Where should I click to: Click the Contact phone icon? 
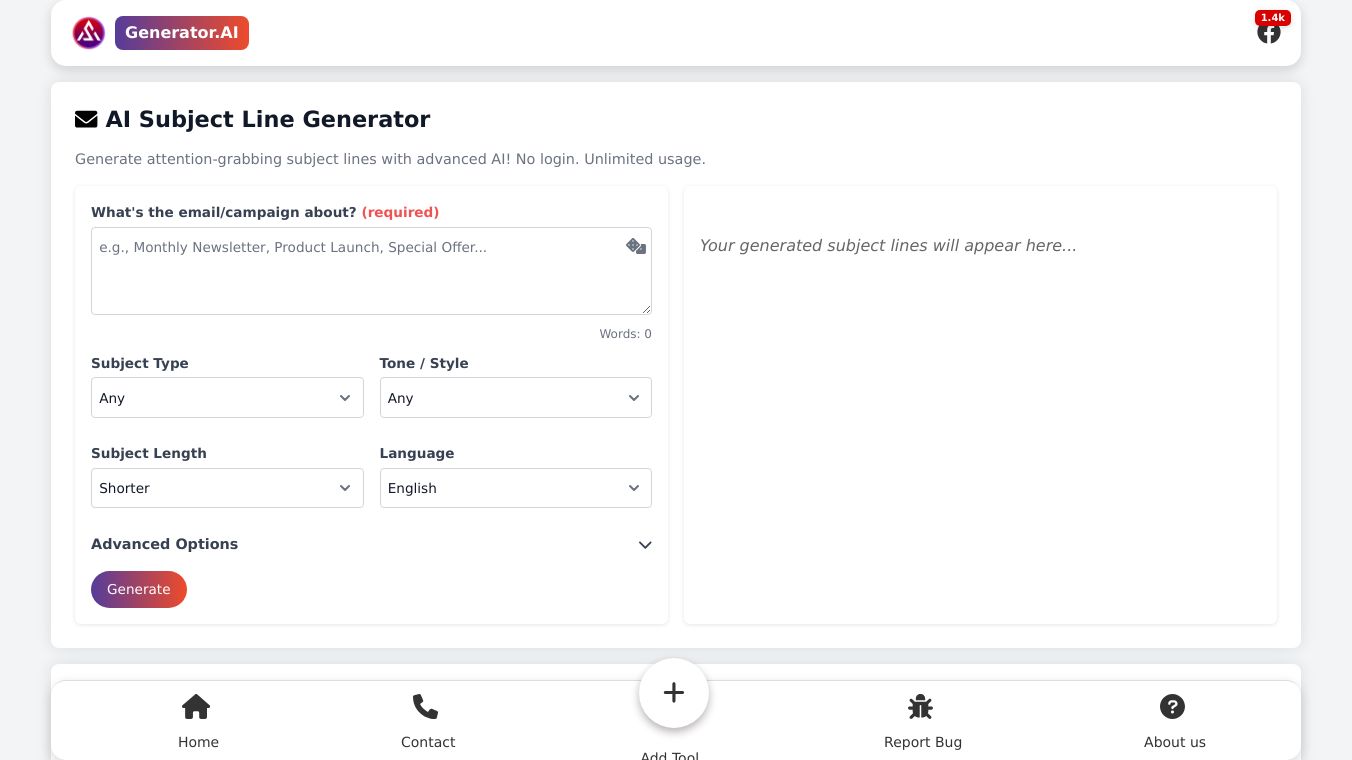(425, 707)
